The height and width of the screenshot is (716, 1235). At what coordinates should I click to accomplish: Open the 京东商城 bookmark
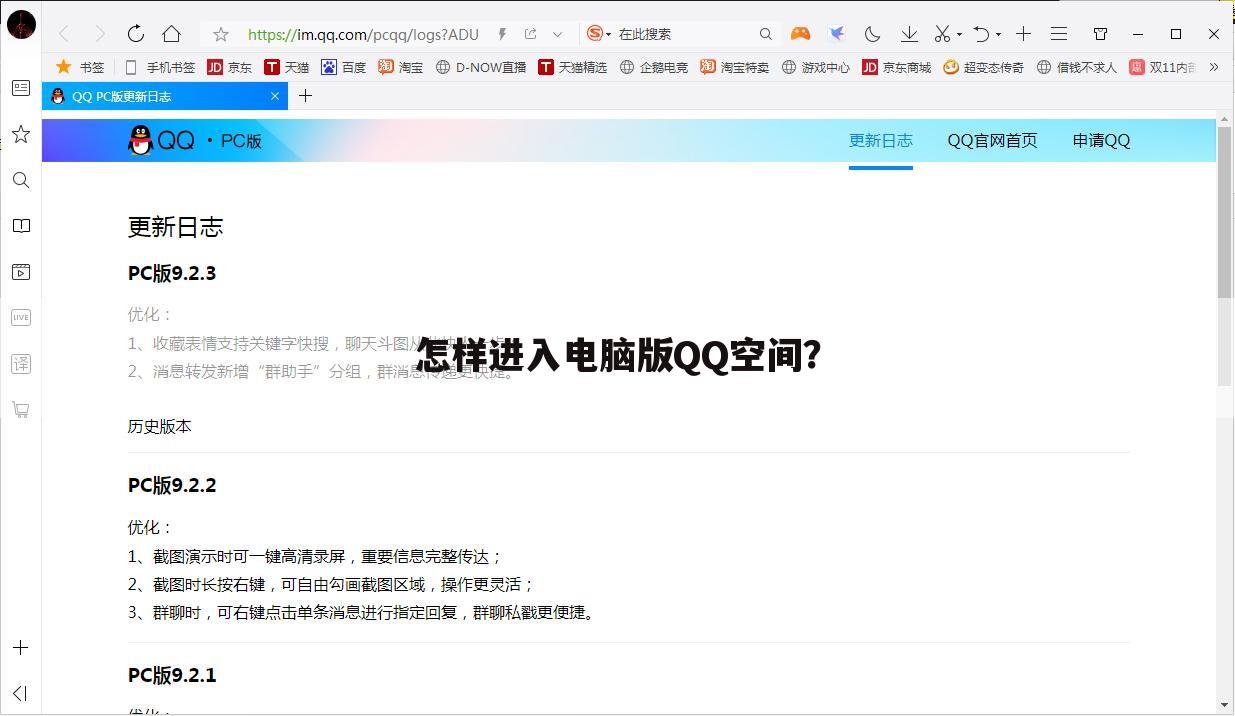896,67
